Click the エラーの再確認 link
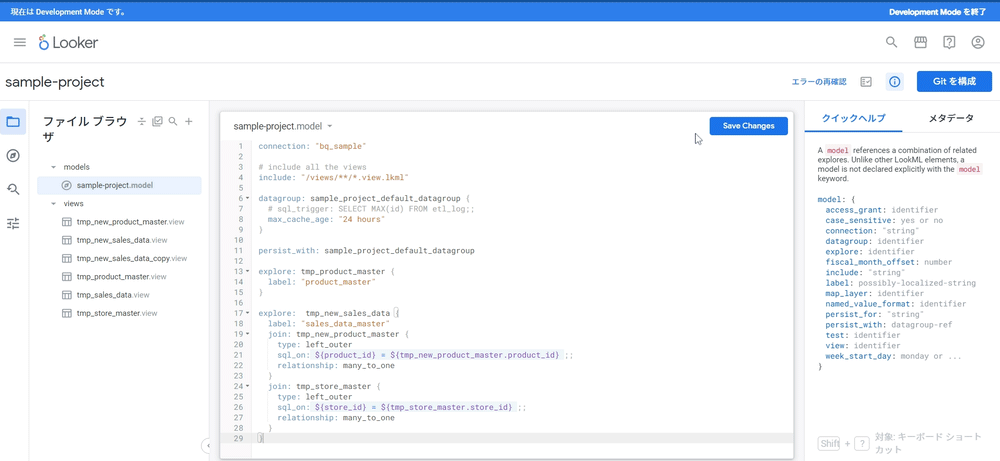Viewport: 1000px width, 461px height. coord(818,82)
